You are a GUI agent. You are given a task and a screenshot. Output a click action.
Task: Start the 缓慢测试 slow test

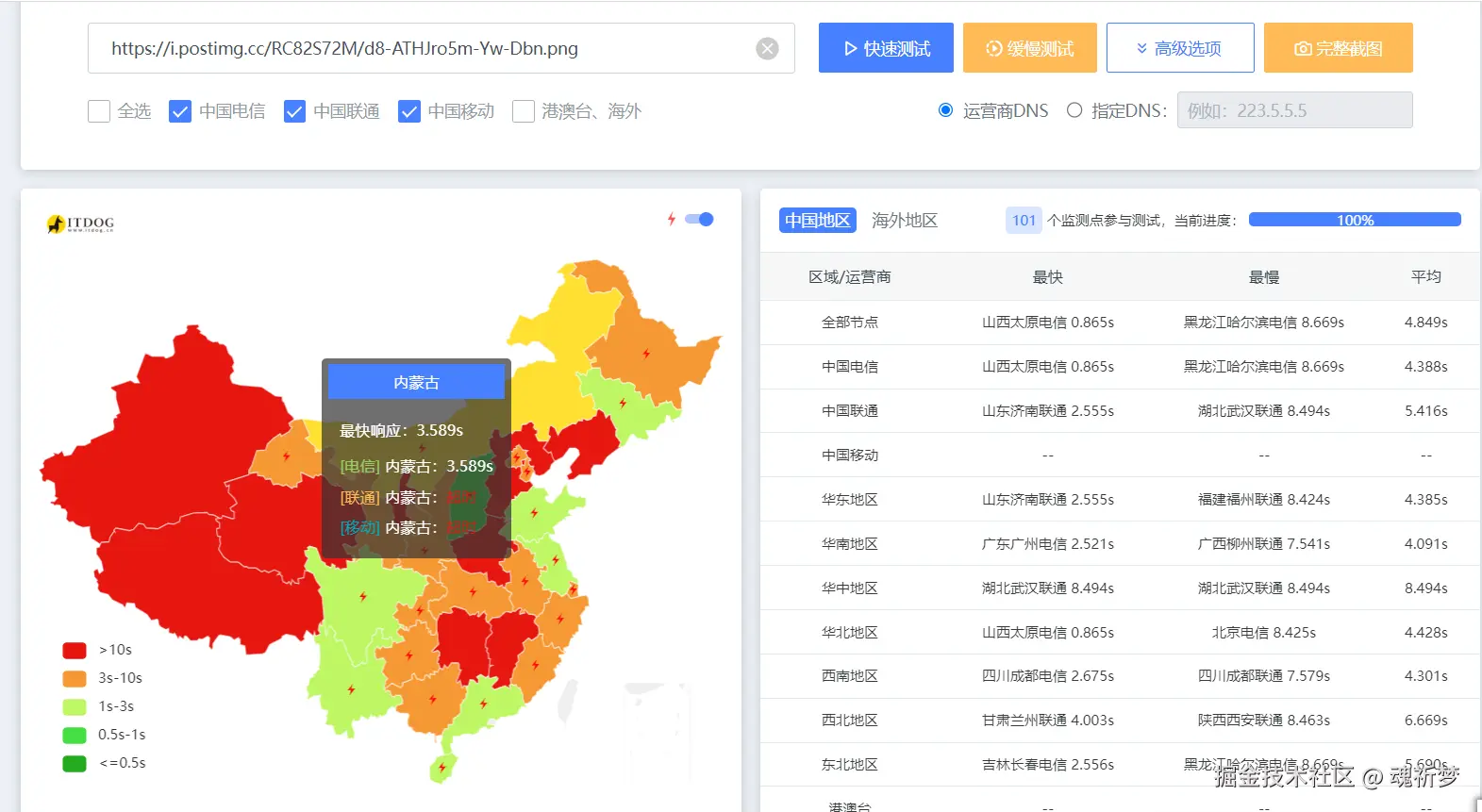coord(1029,48)
